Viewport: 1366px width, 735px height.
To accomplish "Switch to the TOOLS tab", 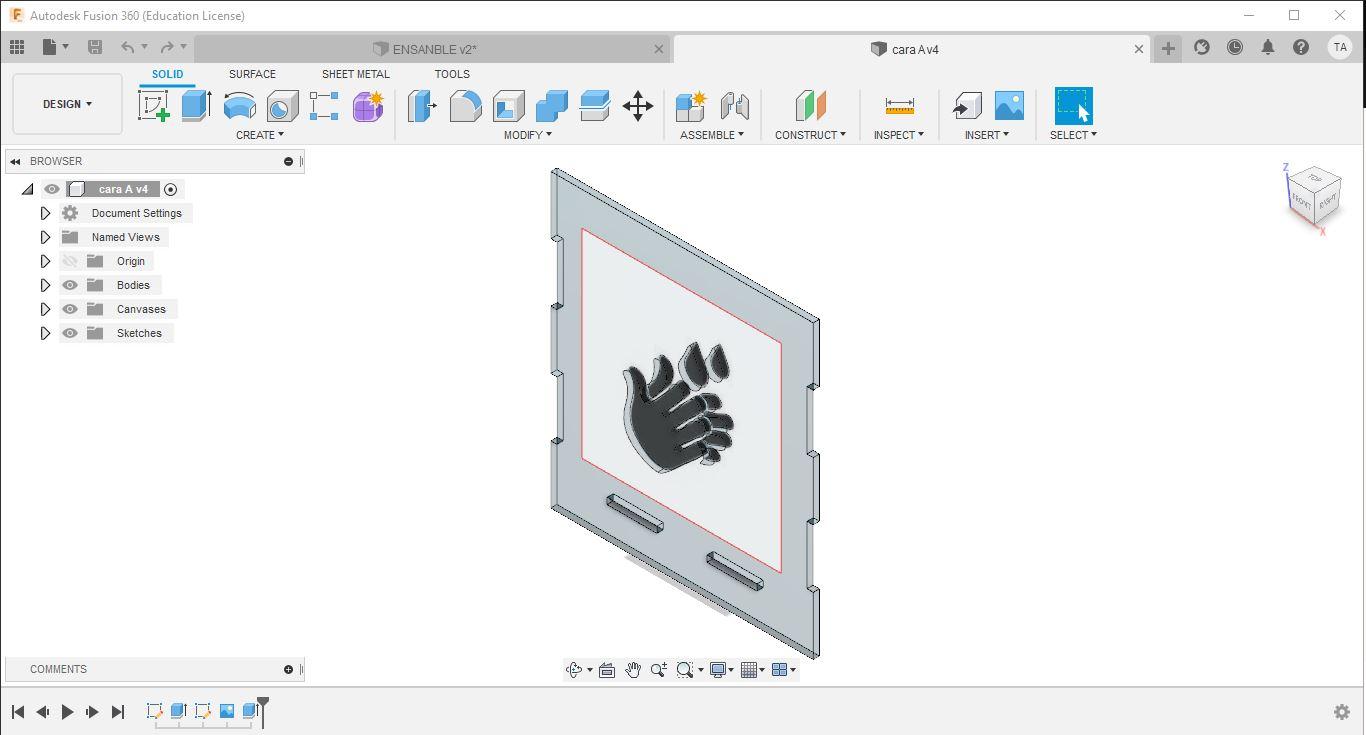I will 452,75.
